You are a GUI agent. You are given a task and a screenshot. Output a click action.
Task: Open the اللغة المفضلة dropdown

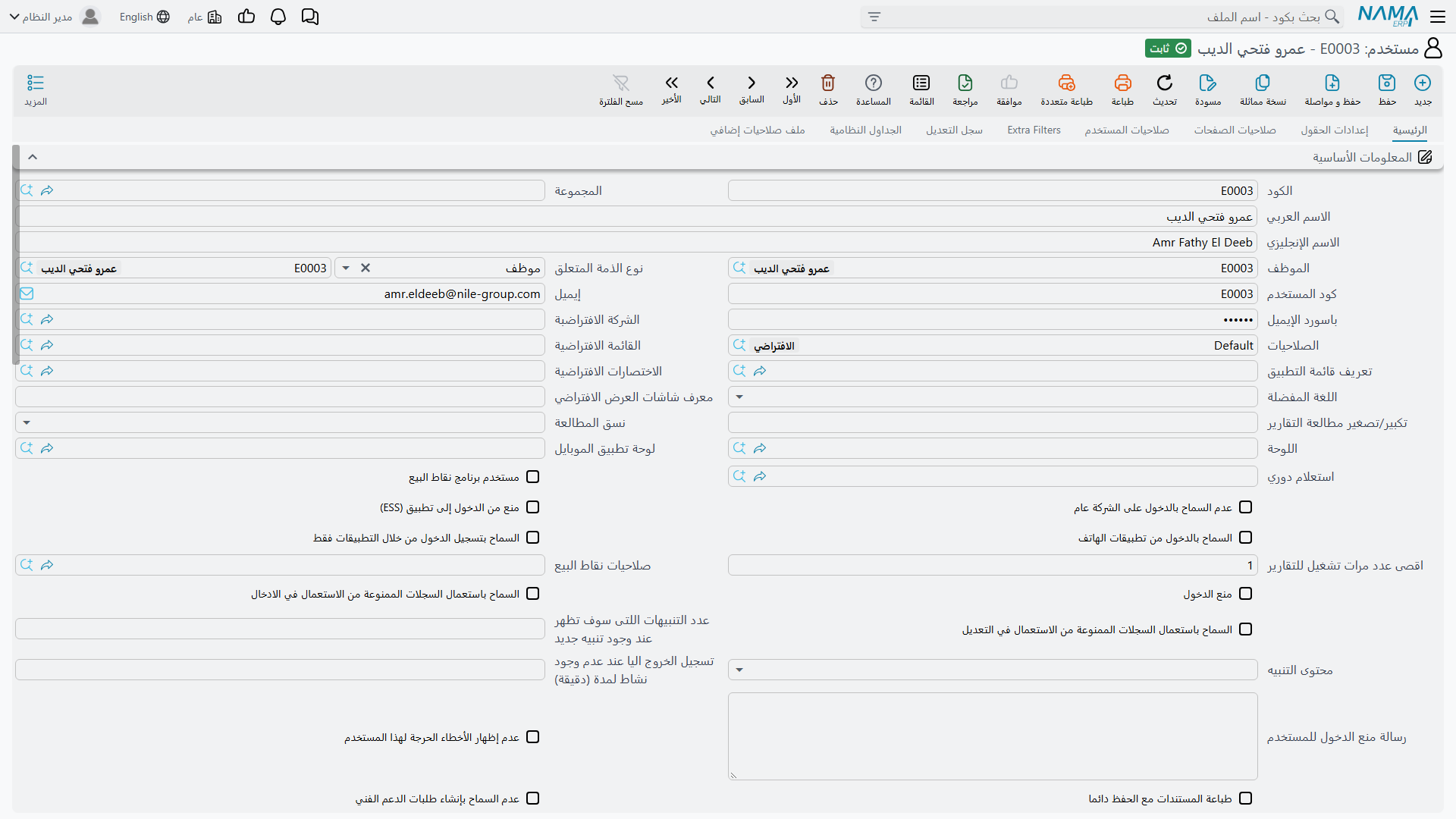point(739,397)
